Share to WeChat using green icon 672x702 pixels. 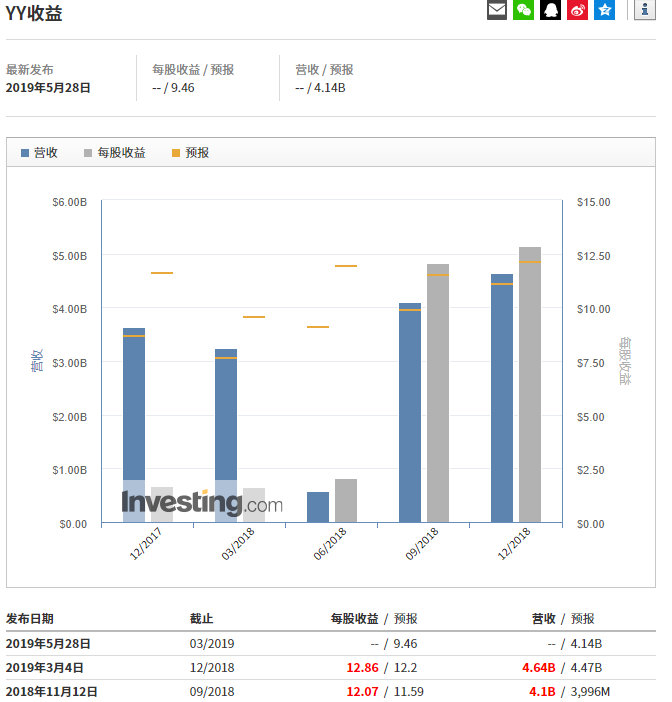tap(524, 10)
